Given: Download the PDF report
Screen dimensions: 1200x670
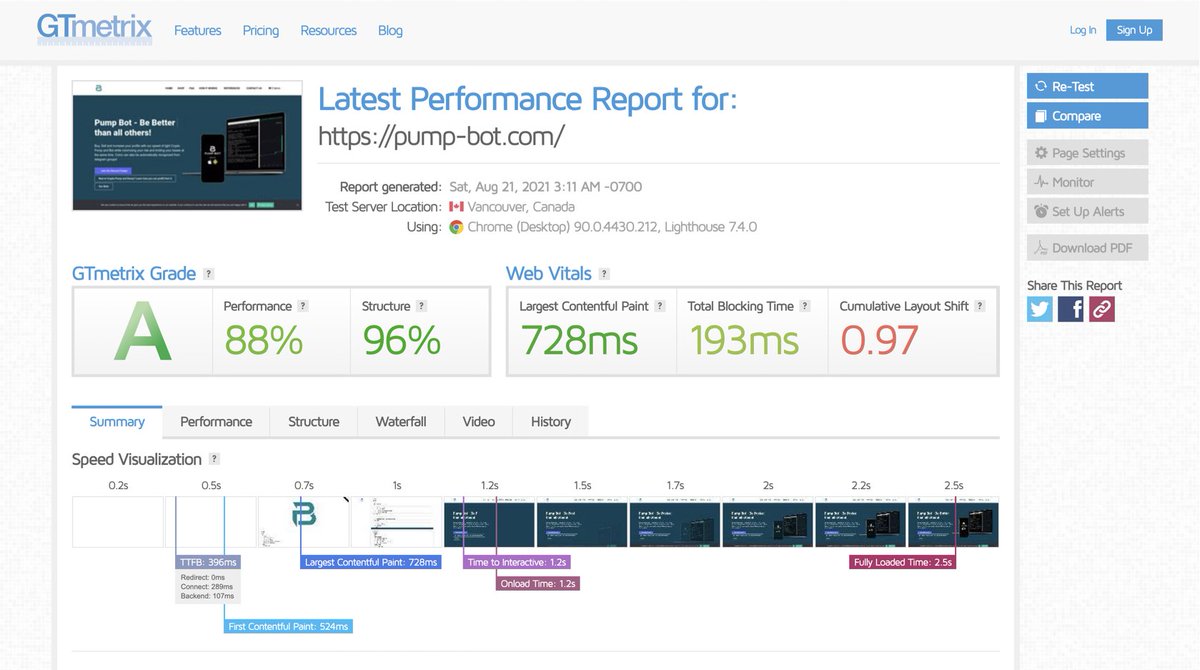Looking at the screenshot, I should (x=1087, y=248).
